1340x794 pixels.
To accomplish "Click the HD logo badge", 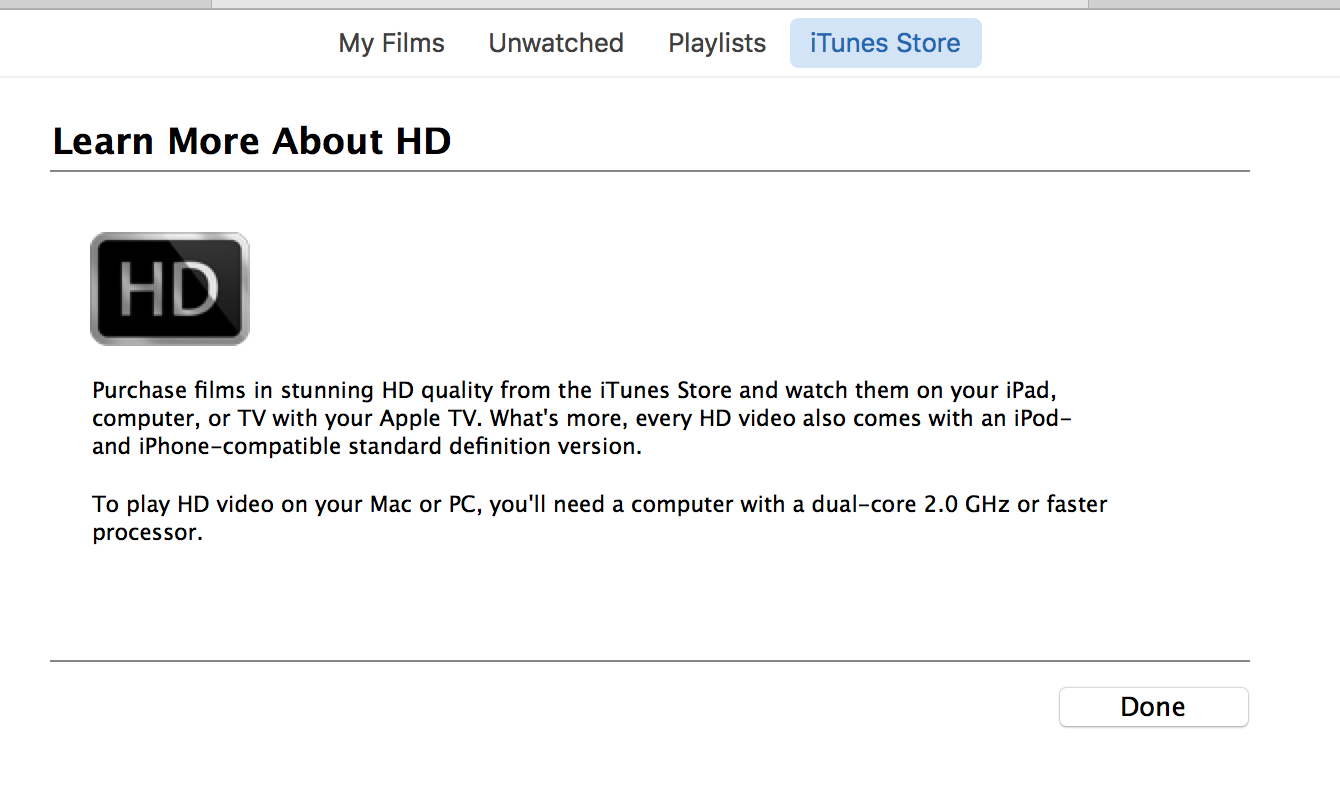I will click(169, 289).
